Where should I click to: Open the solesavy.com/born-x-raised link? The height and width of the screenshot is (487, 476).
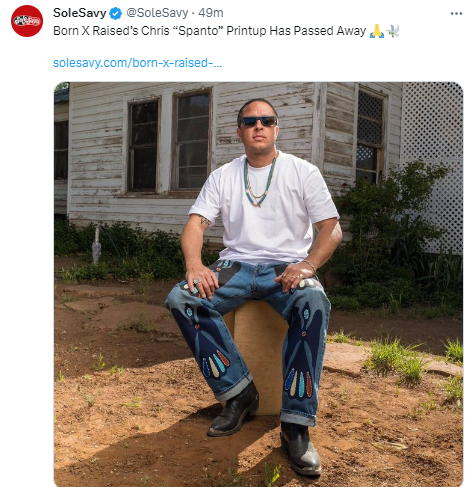pyautogui.click(x=137, y=63)
